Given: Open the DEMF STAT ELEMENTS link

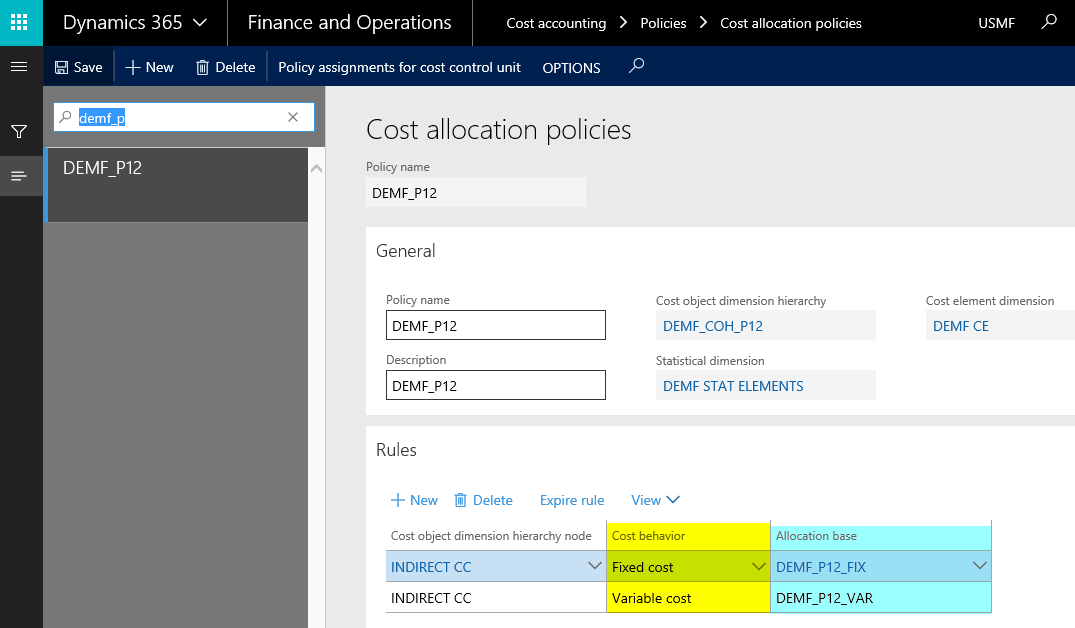Looking at the screenshot, I should point(733,385).
